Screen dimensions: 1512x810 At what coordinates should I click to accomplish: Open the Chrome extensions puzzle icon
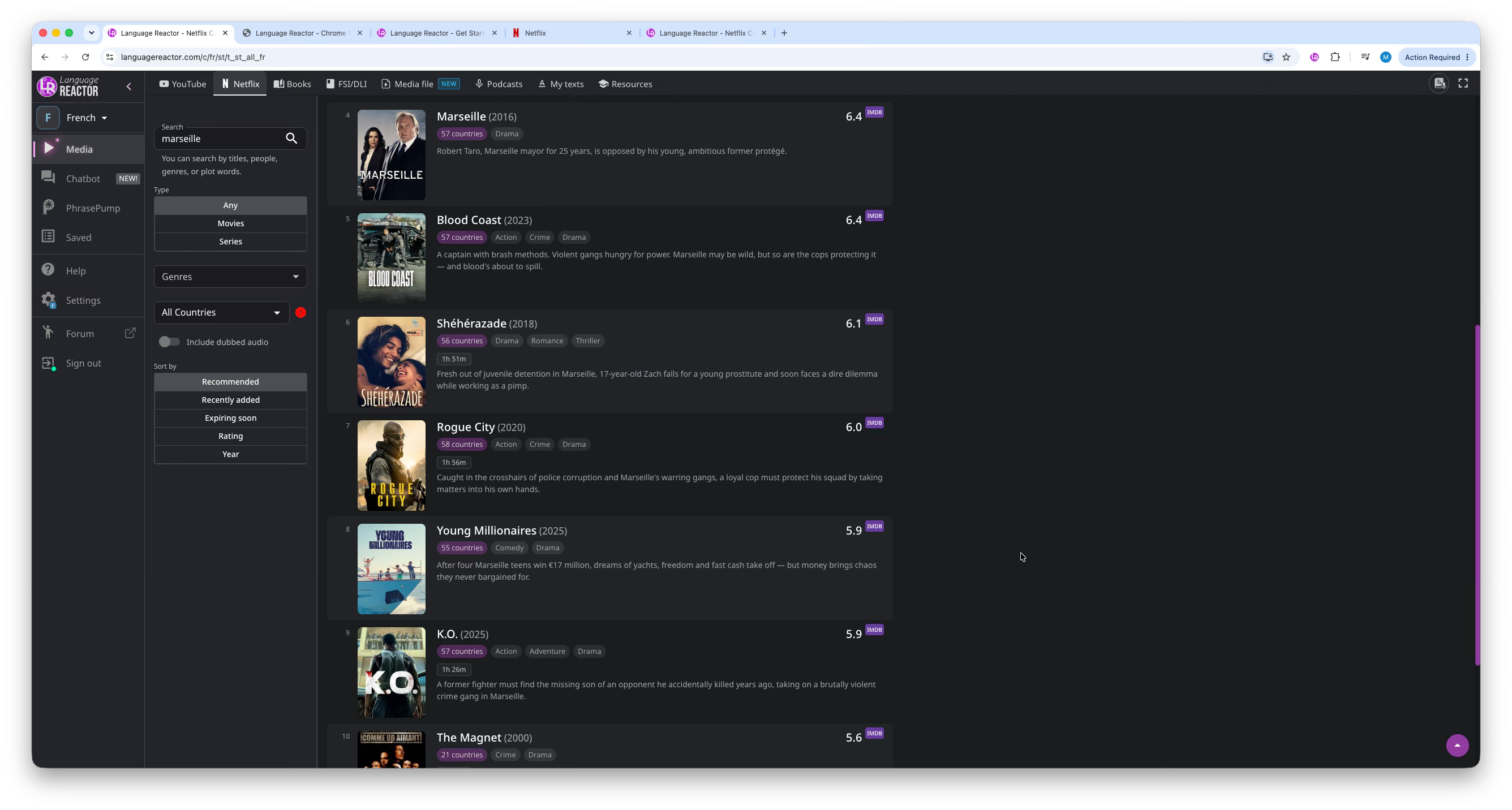[x=1335, y=57]
